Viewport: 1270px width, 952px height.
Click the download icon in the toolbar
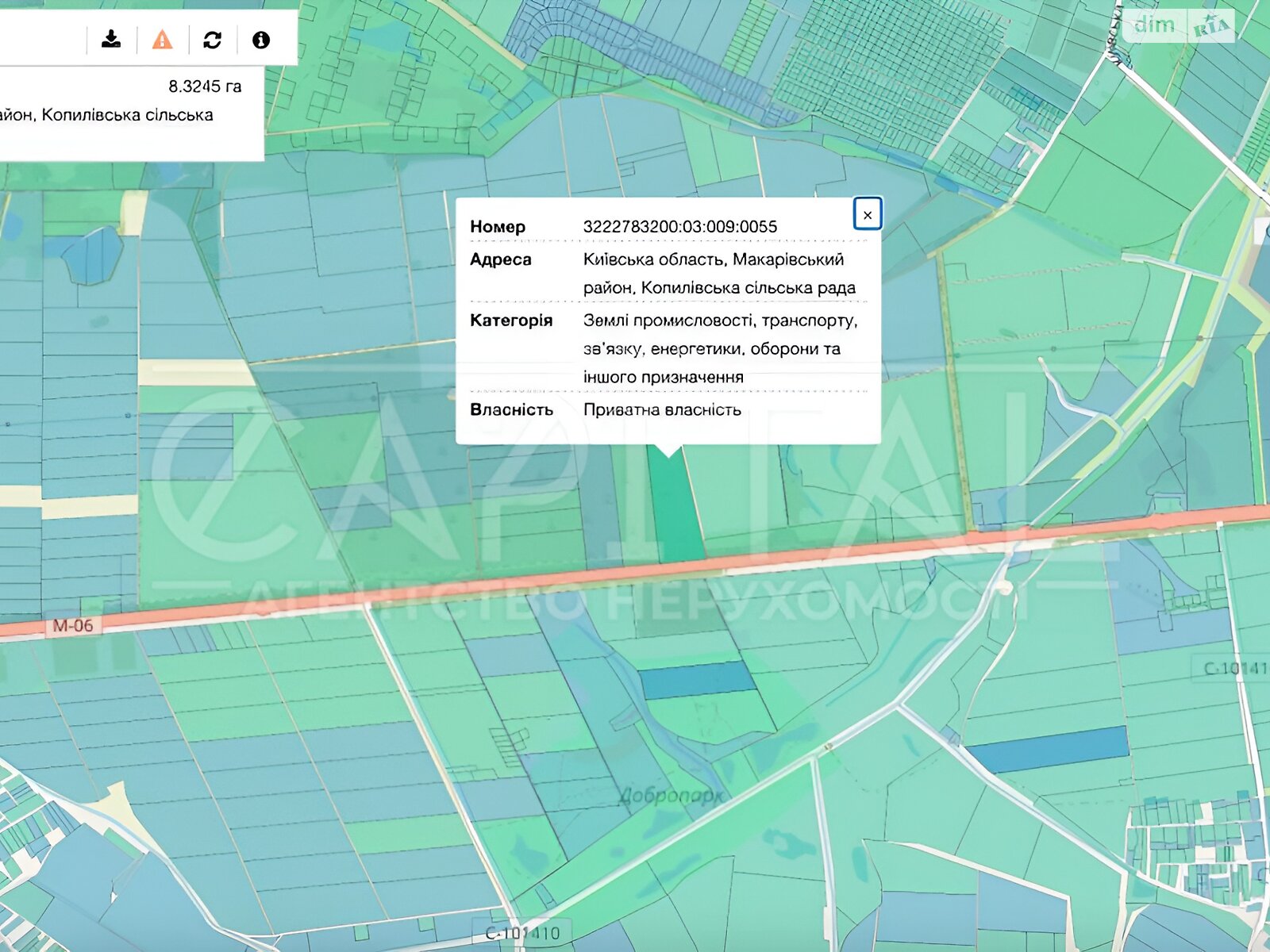(112, 39)
